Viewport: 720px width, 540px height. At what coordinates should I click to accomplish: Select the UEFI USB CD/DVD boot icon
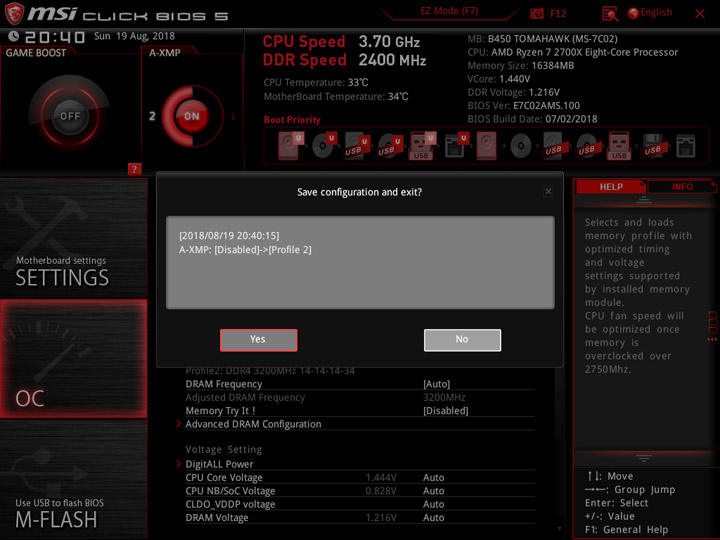click(x=390, y=146)
